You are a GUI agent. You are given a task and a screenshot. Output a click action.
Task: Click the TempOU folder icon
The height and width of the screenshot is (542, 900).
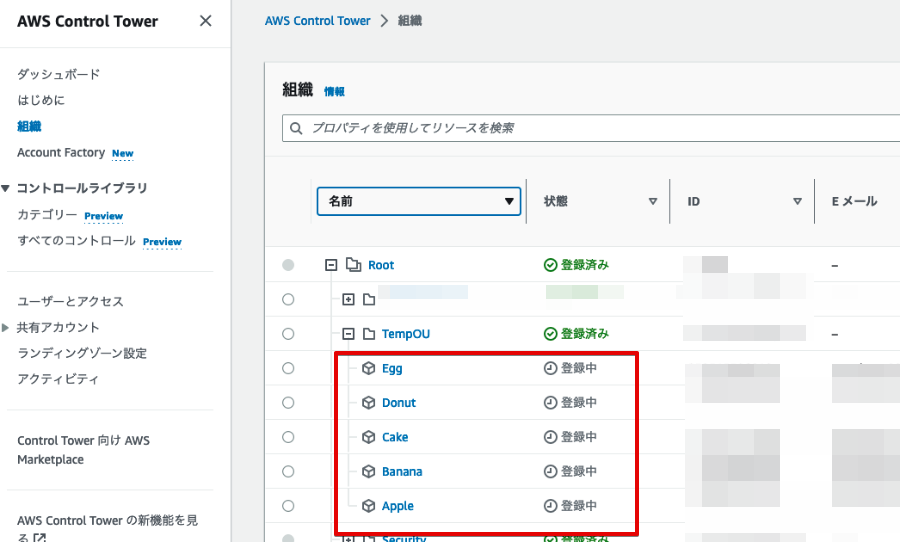369,334
